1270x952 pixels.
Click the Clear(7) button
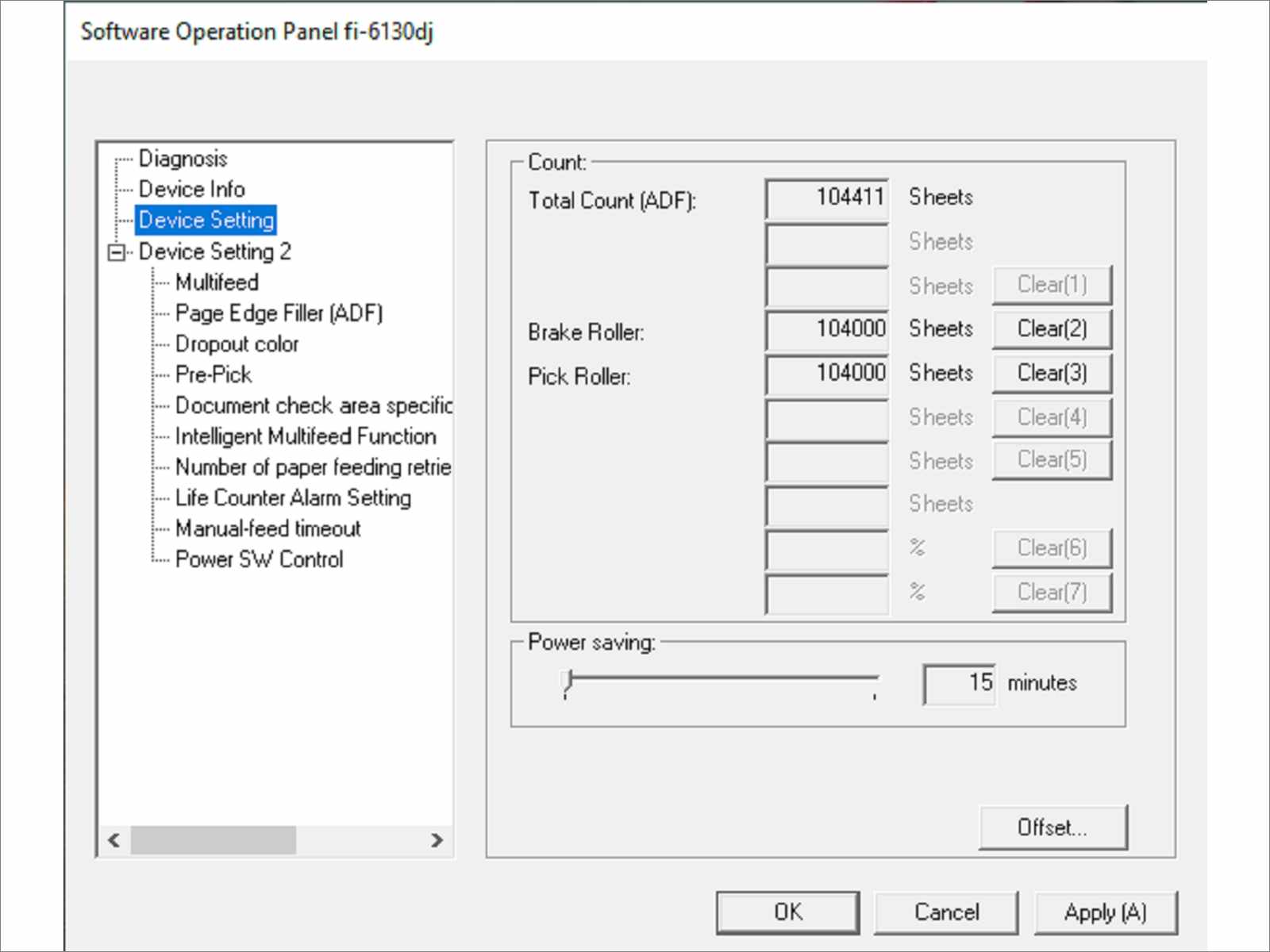coord(1052,593)
